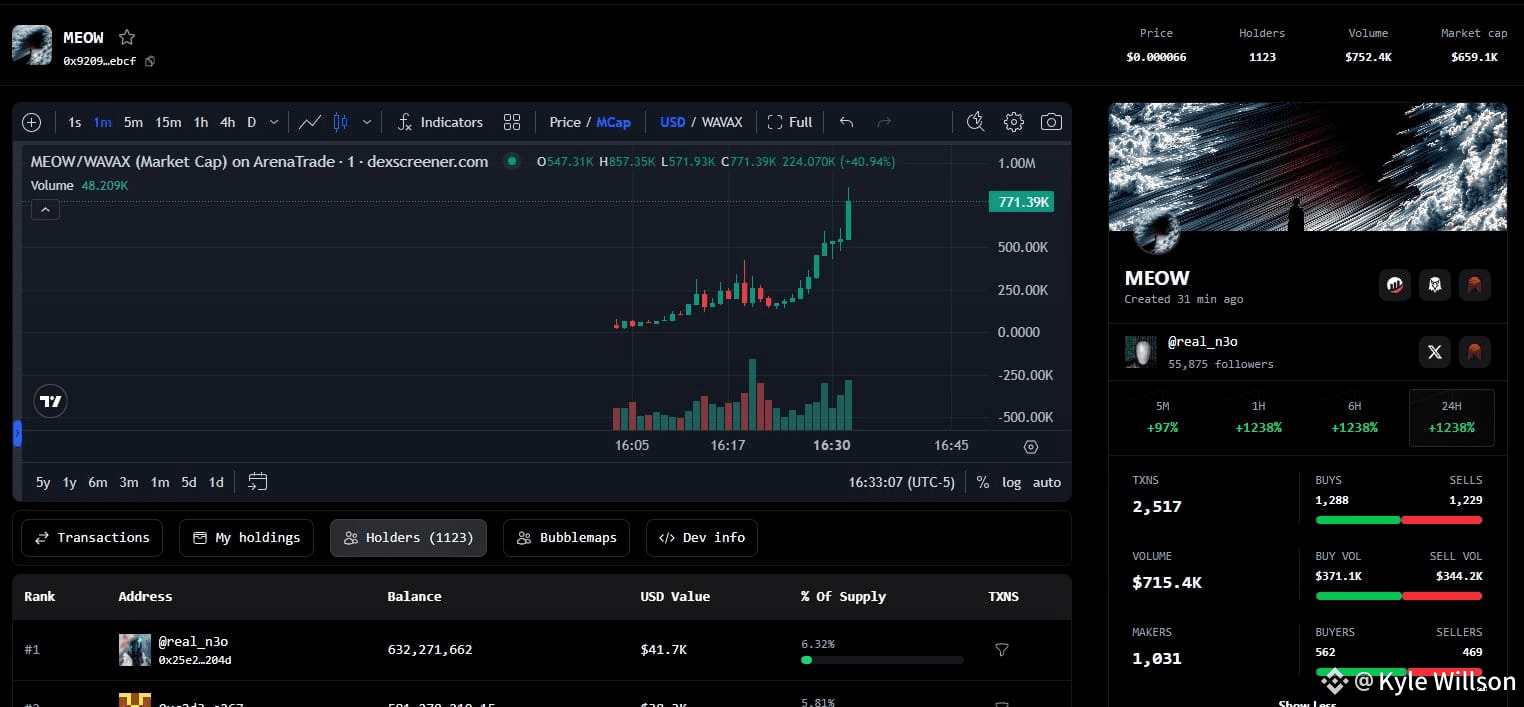Image resolution: width=1524 pixels, height=707 pixels.
Task: Copy the 0x9209…ebcf contract address
Action: pyautogui.click(x=150, y=61)
